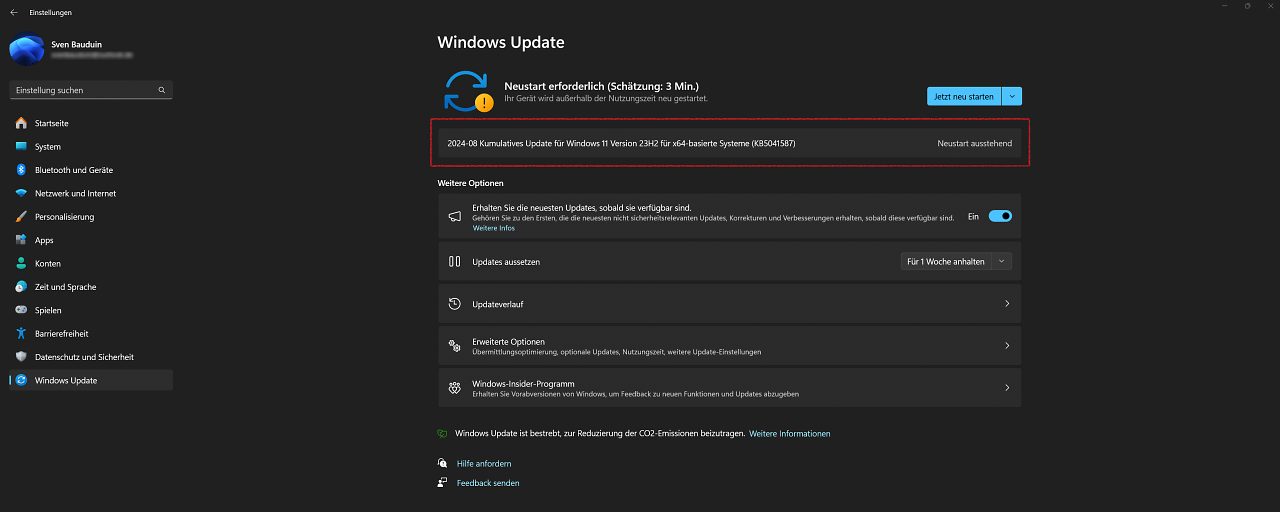The width and height of the screenshot is (1280, 512).
Task: Click the Einstellung suchen search field
Action: pos(91,90)
